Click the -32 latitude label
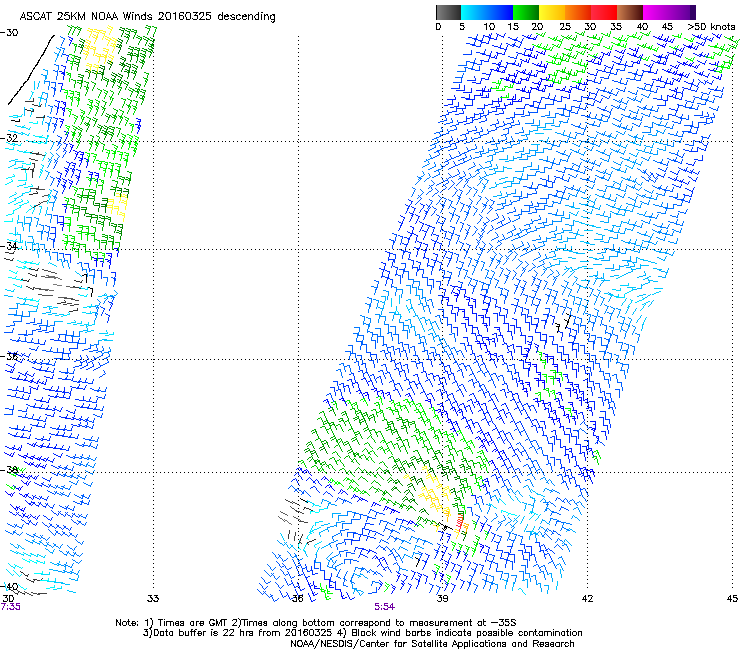Viewport: 740px width, 650px height. pos(9,138)
